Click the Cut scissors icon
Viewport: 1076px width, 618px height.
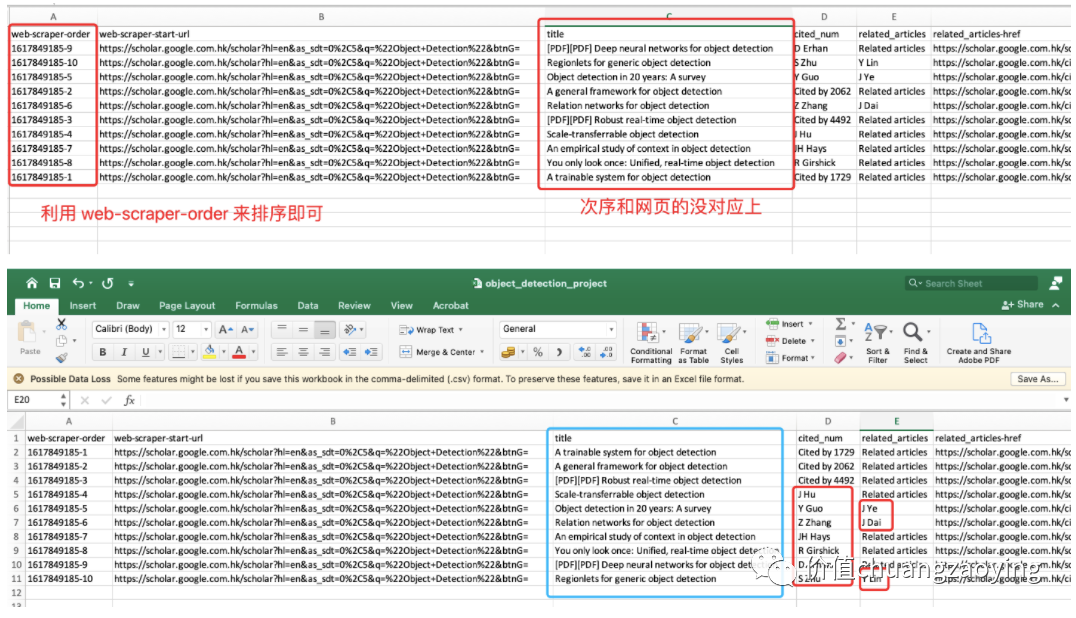tap(62, 323)
